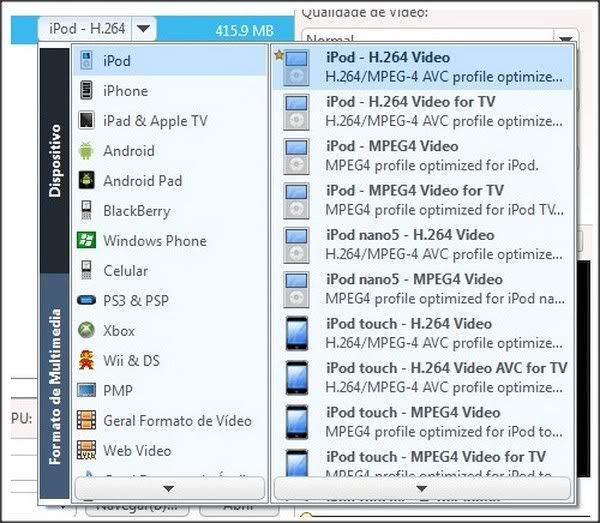Image resolution: width=600 pixels, height=523 pixels.
Task: Select the BlackBerry category
Action: click(x=170, y=210)
